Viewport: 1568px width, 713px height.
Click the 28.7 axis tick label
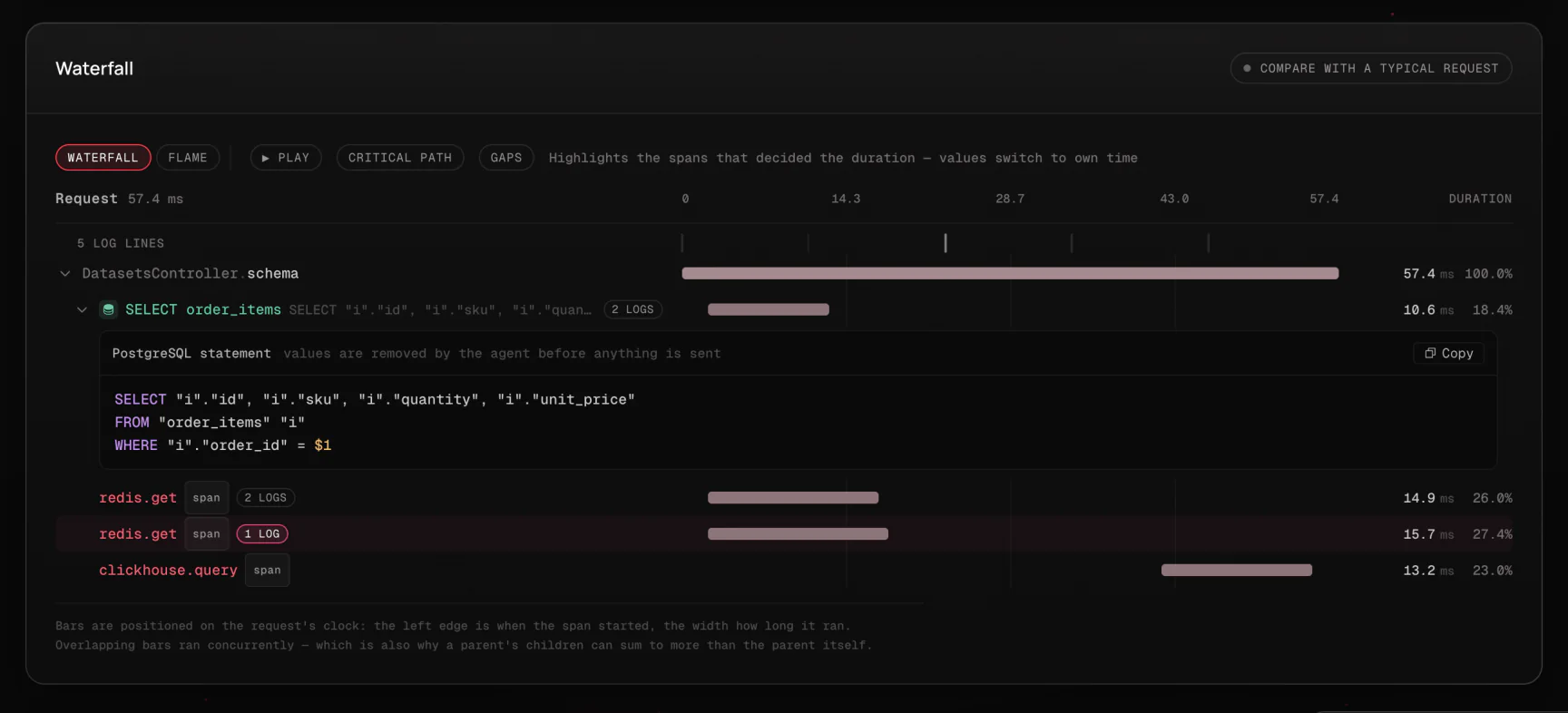1010,198
